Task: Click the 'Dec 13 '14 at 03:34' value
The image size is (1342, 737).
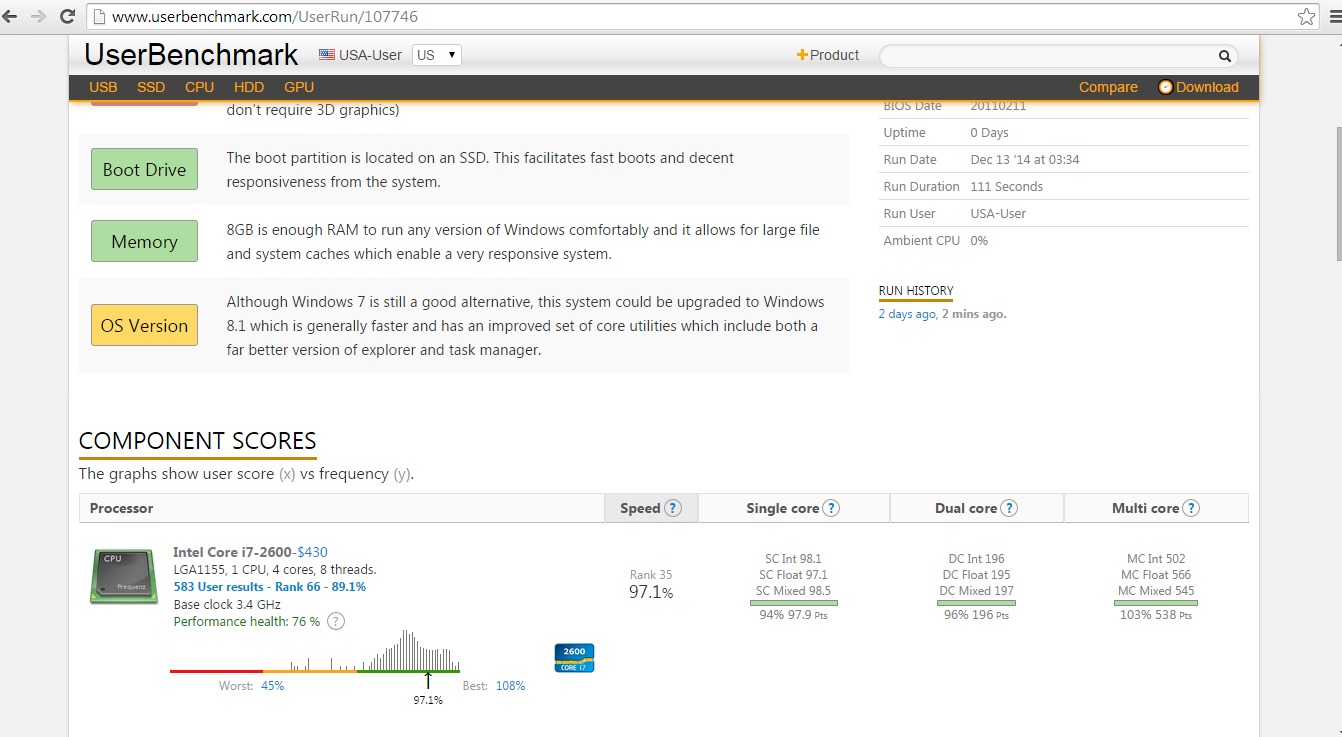Action: click(x=1025, y=160)
